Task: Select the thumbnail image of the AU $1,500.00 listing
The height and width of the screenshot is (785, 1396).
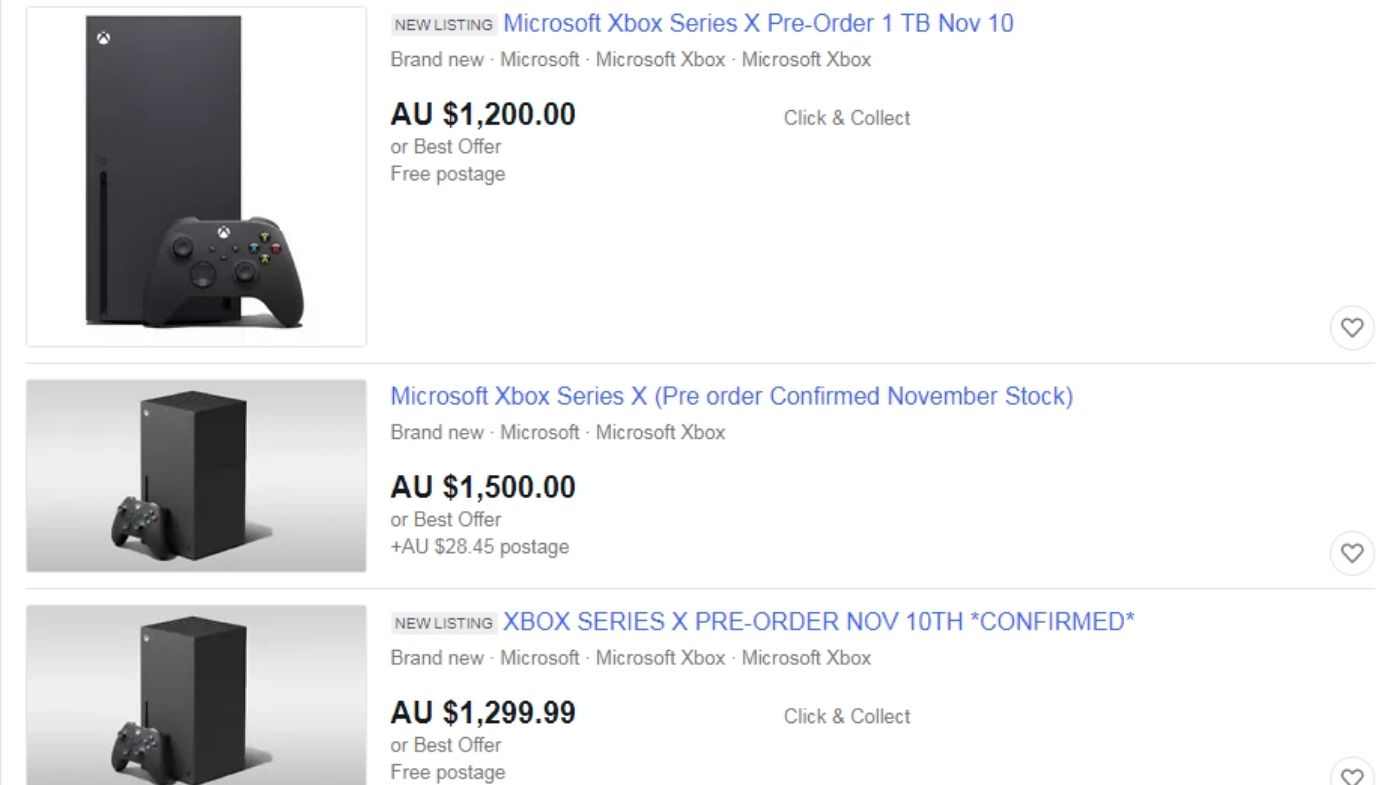Action: point(196,476)
